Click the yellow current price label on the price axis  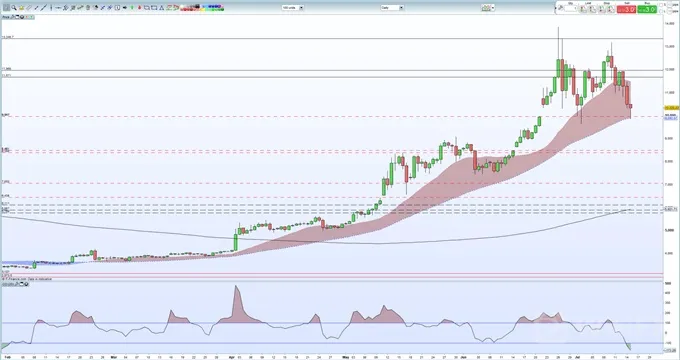tap(671, 107)
